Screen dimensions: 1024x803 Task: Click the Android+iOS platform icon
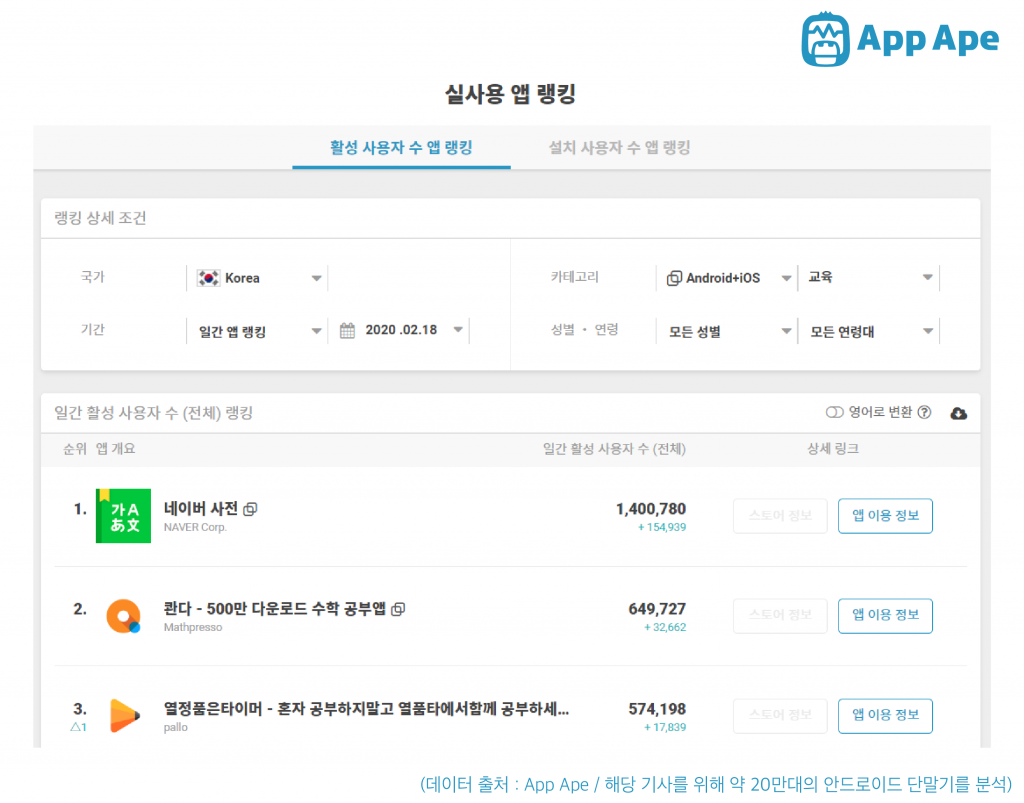point(674,278)
